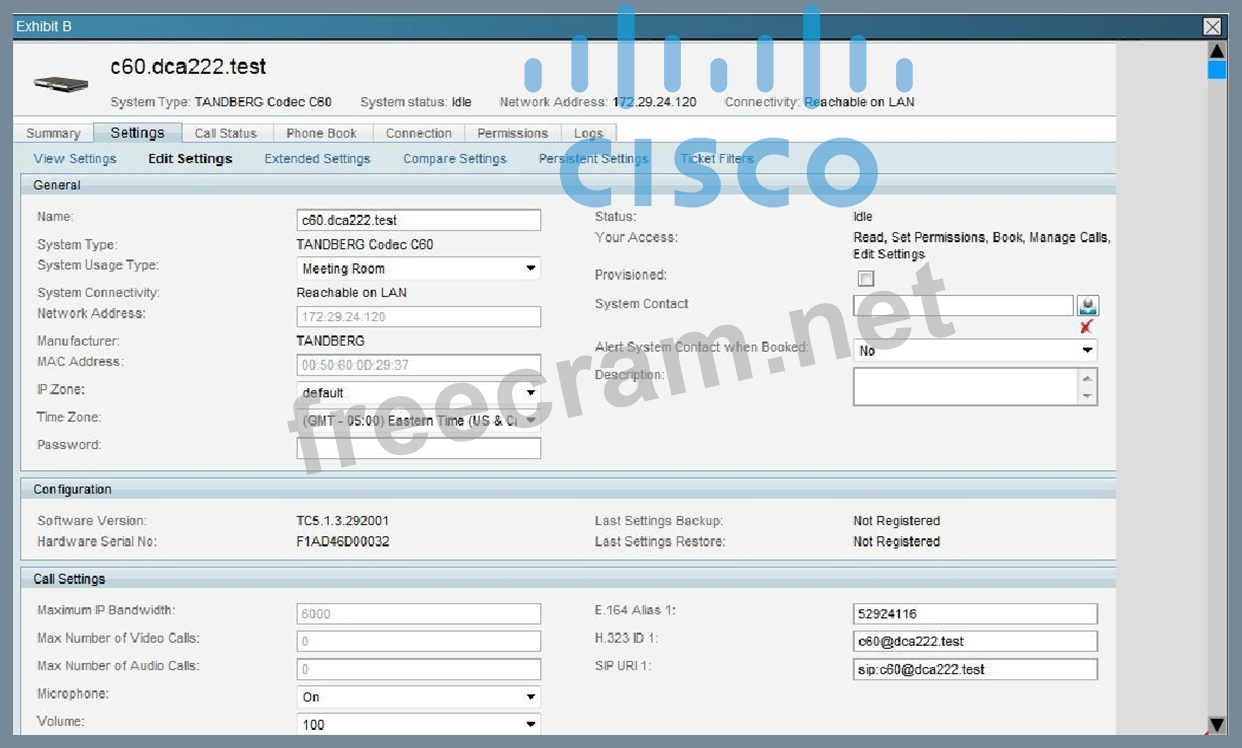
Task: Click the scrollbar up arrow
Action: coord(1216,51)
